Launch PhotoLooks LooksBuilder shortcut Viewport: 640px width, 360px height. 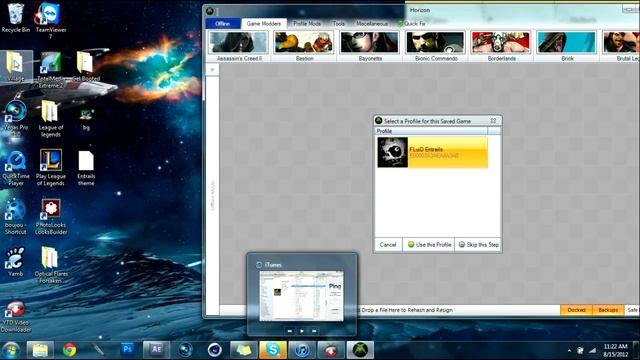[50, 217]
